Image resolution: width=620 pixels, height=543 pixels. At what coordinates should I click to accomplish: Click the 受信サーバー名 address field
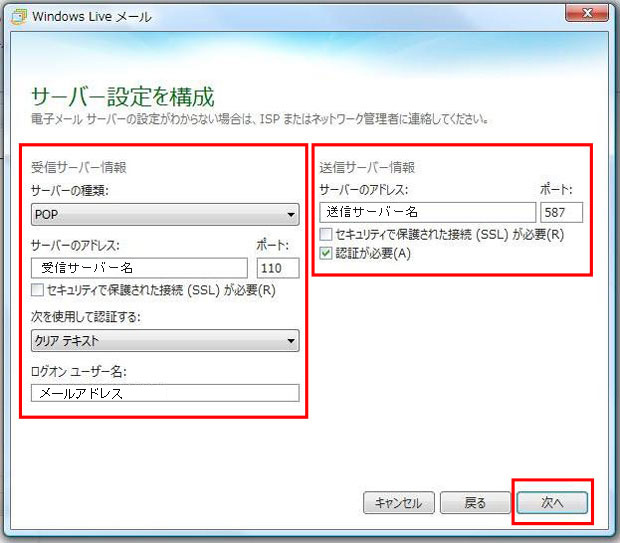pos(139,268)
